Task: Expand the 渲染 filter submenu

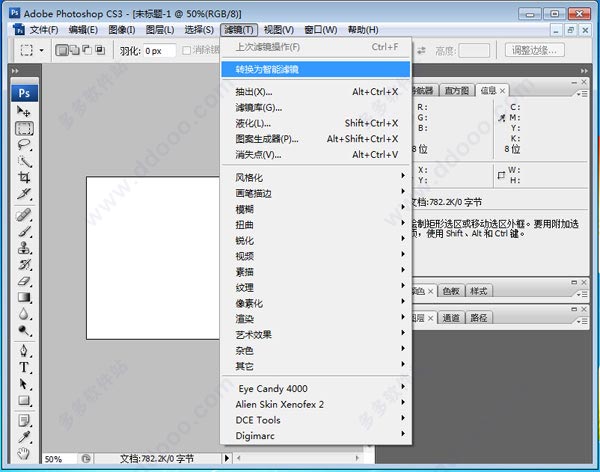Action: (316, 319)
